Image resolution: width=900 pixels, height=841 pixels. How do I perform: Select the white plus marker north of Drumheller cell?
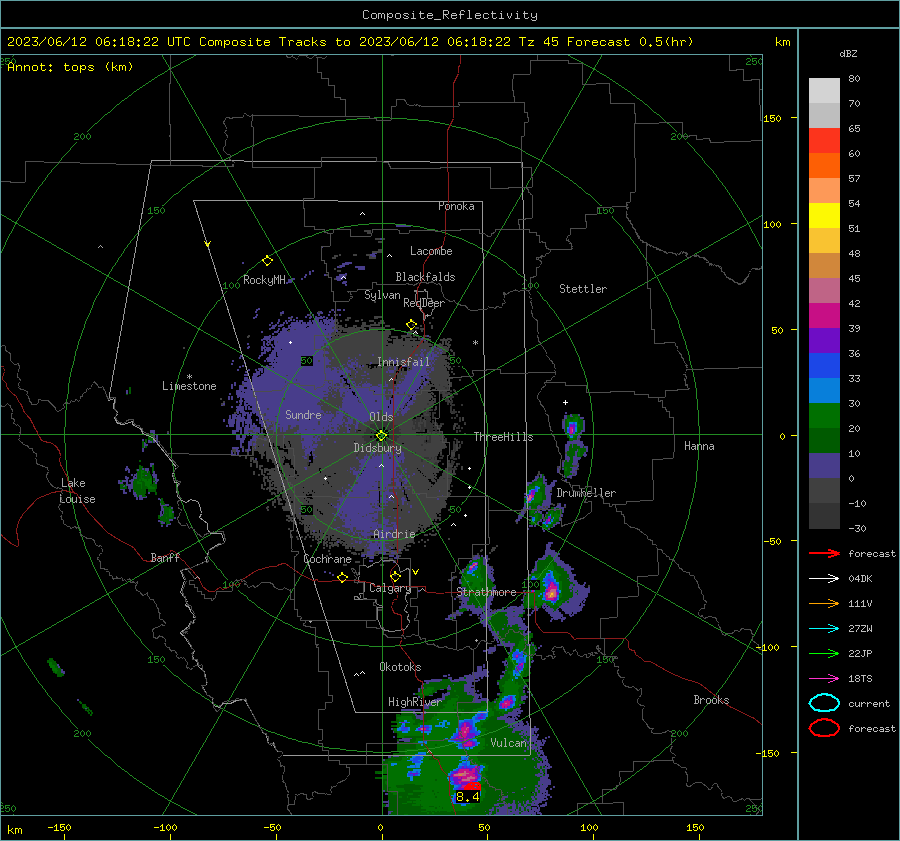pos(565,402)
